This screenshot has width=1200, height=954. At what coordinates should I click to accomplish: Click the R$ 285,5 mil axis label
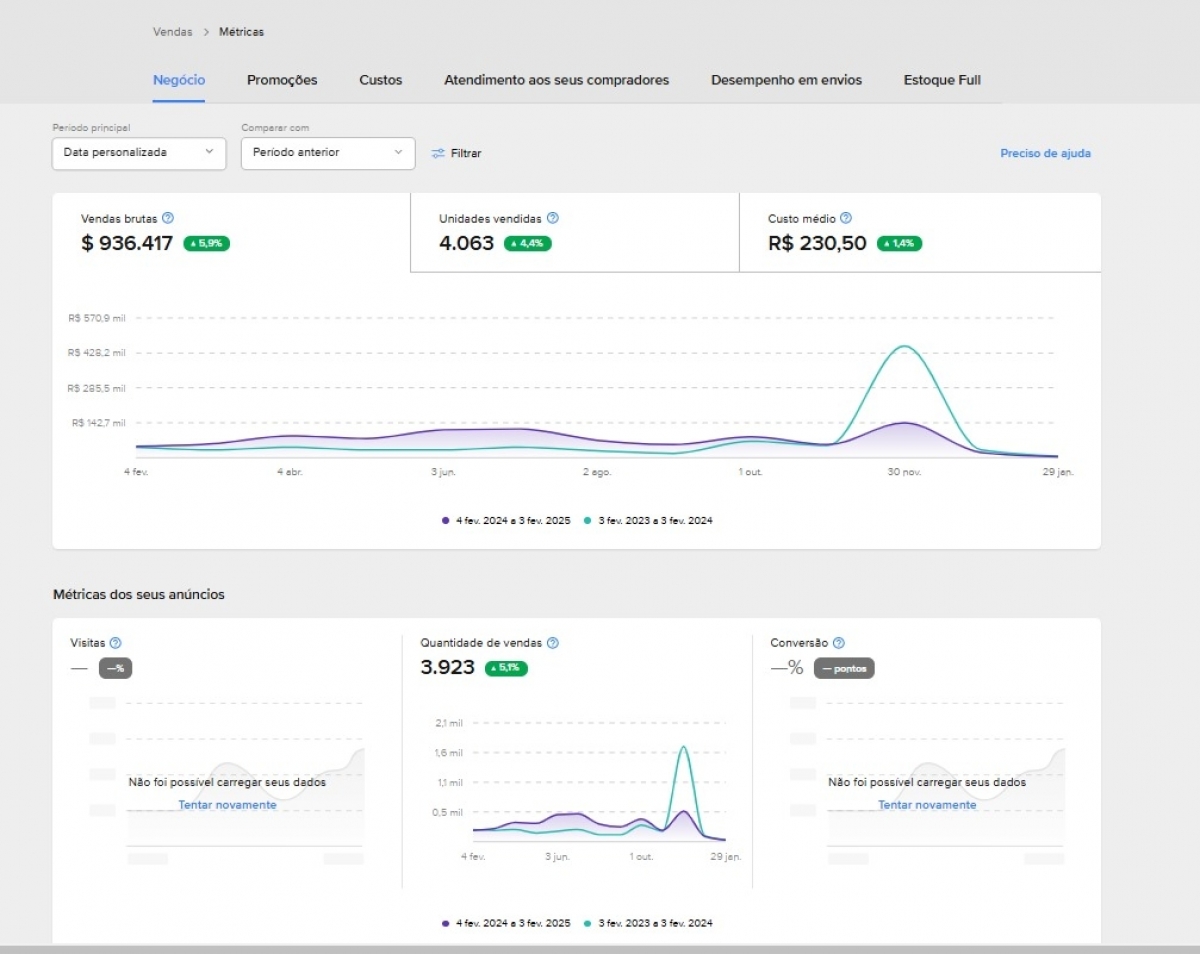[97, 388]
